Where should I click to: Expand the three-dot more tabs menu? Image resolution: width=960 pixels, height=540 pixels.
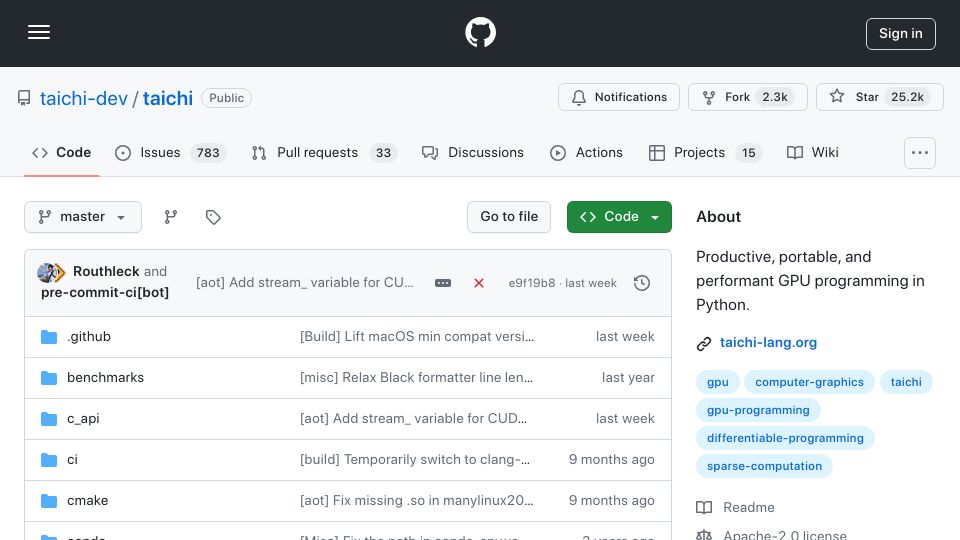click(x=920, y=152)
